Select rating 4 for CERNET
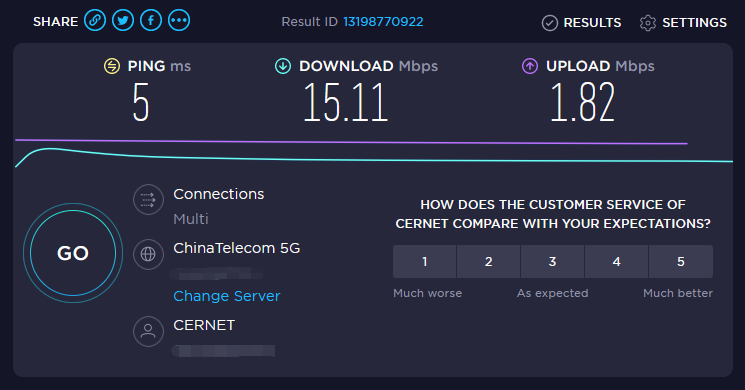 pos(616,261)
